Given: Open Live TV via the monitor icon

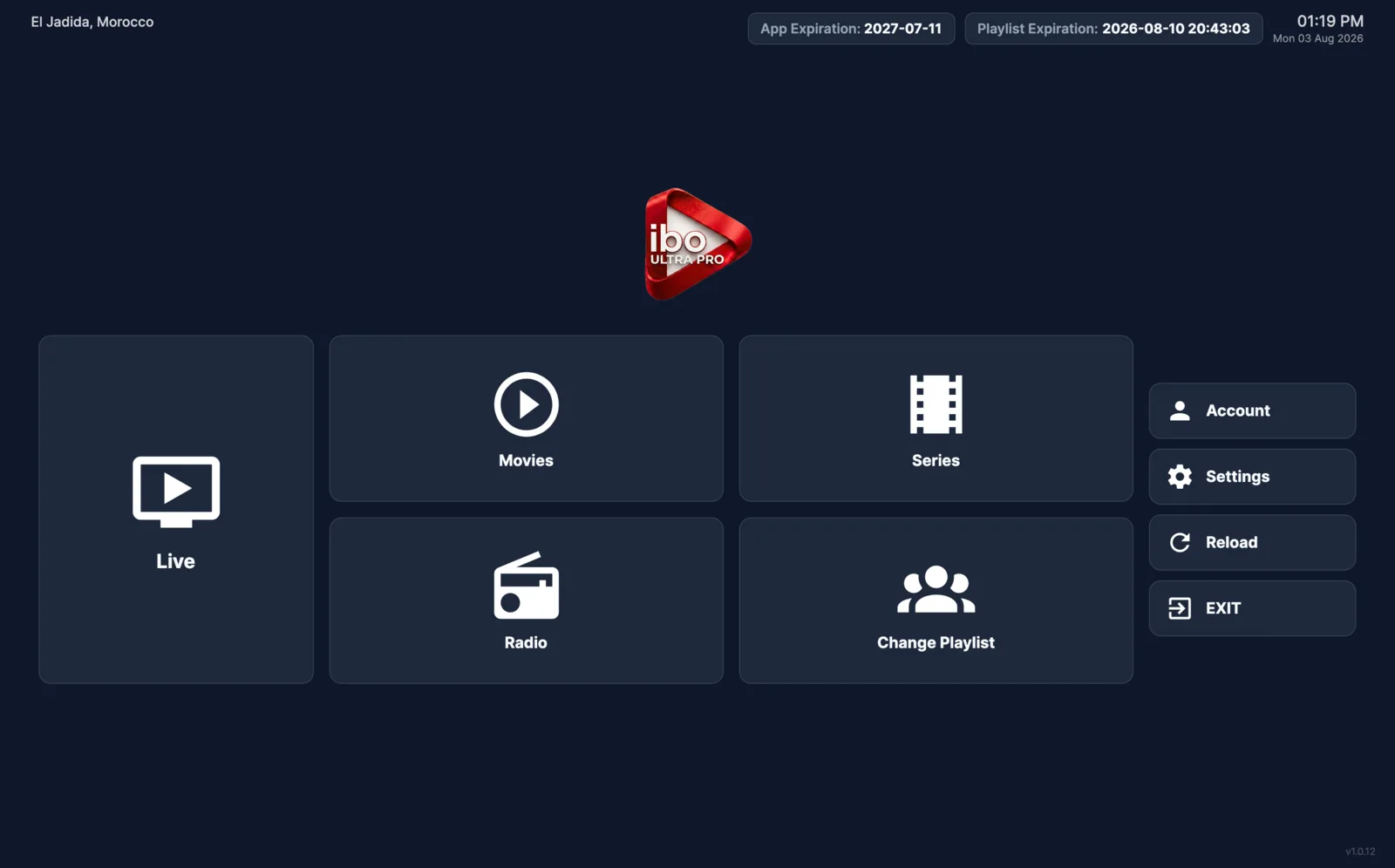Looking at the screenshot, I should (176, 492).
